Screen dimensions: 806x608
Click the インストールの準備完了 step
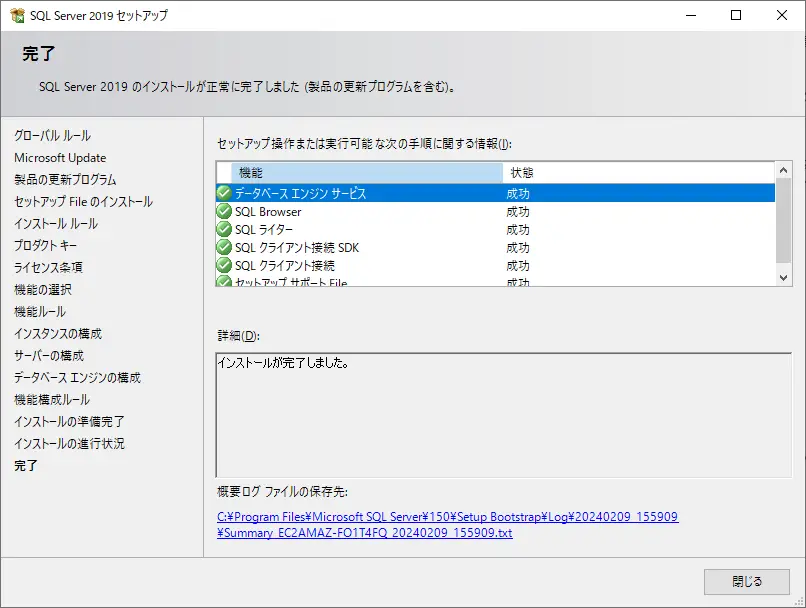(x=69, y=421)
